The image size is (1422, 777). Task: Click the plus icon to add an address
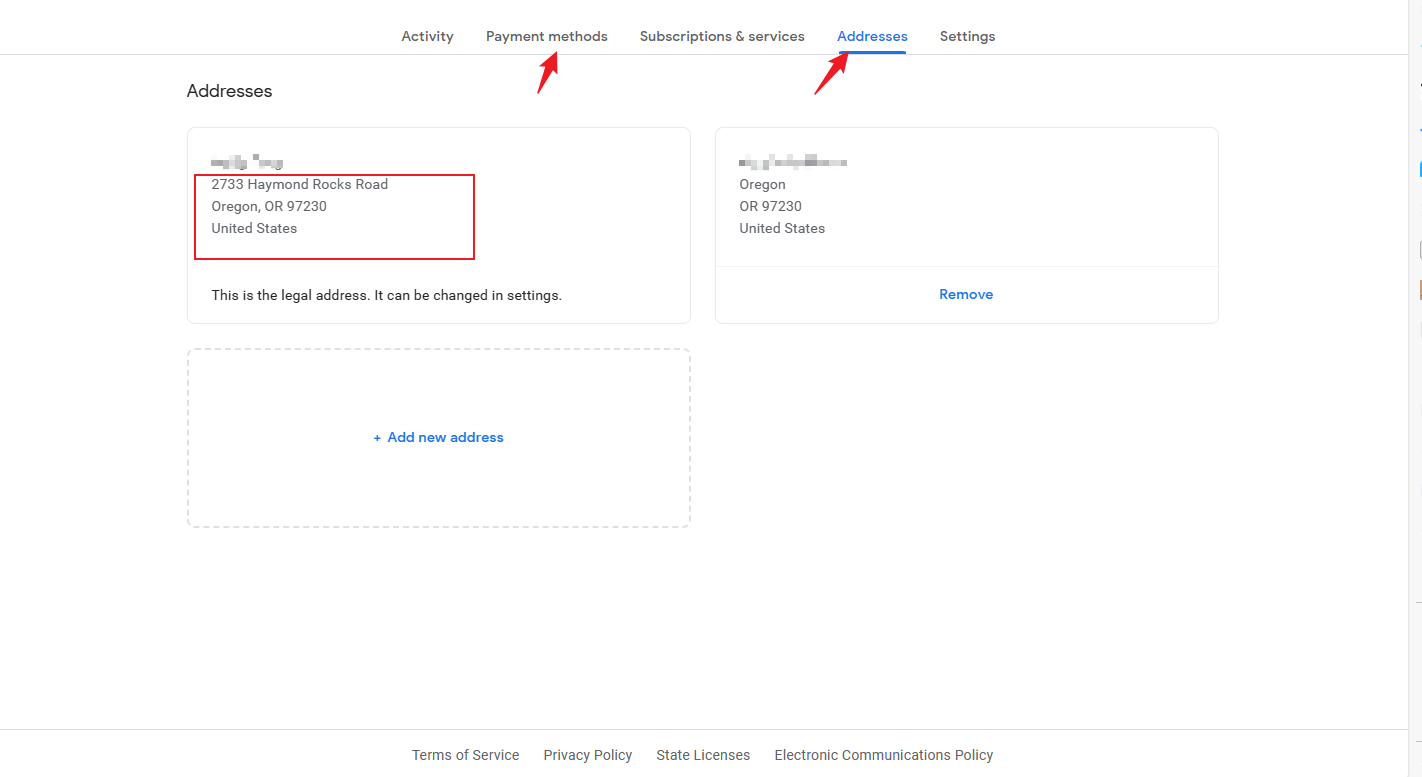[377, 438]
